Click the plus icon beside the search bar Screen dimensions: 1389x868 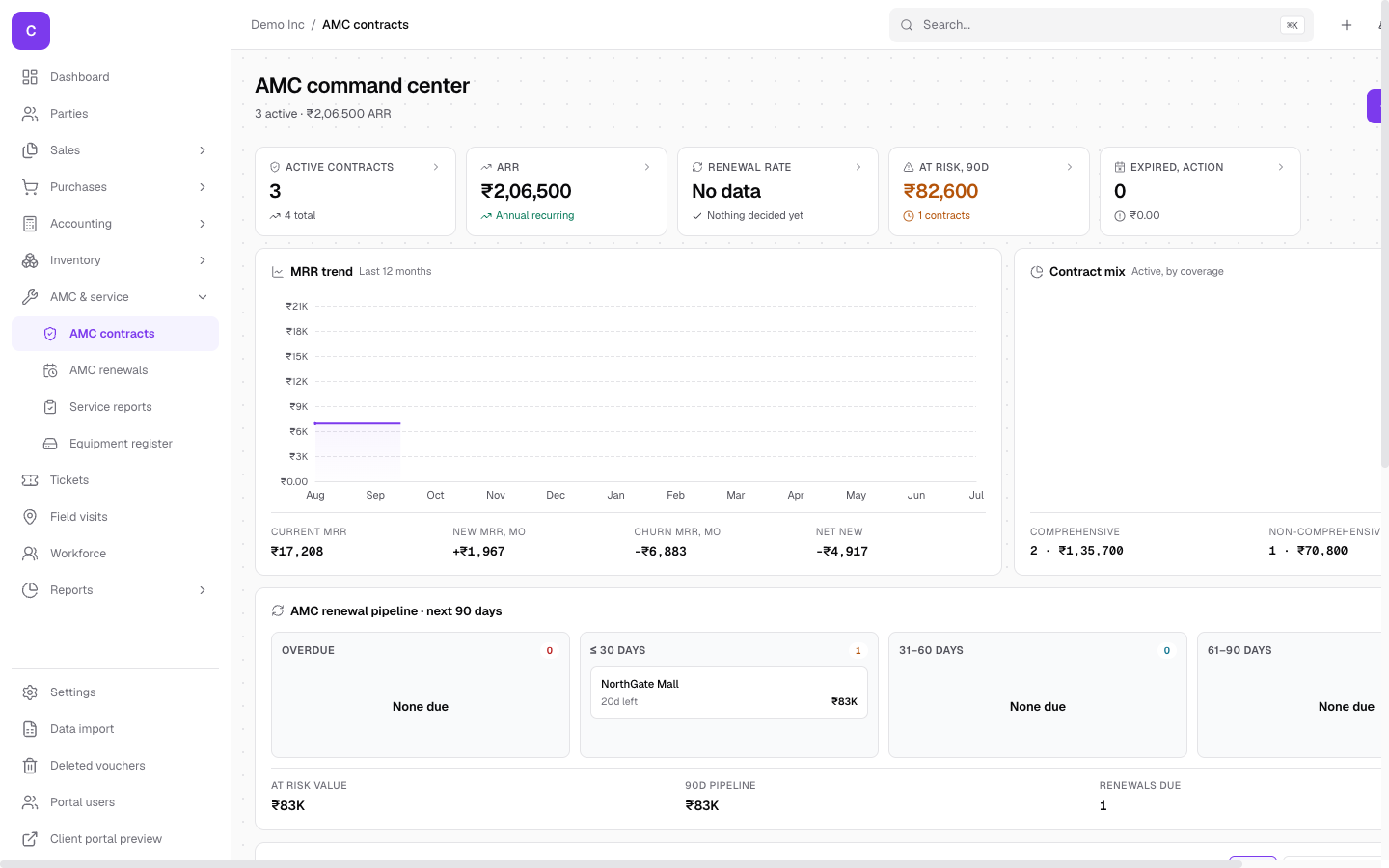tap(1347, 25)
